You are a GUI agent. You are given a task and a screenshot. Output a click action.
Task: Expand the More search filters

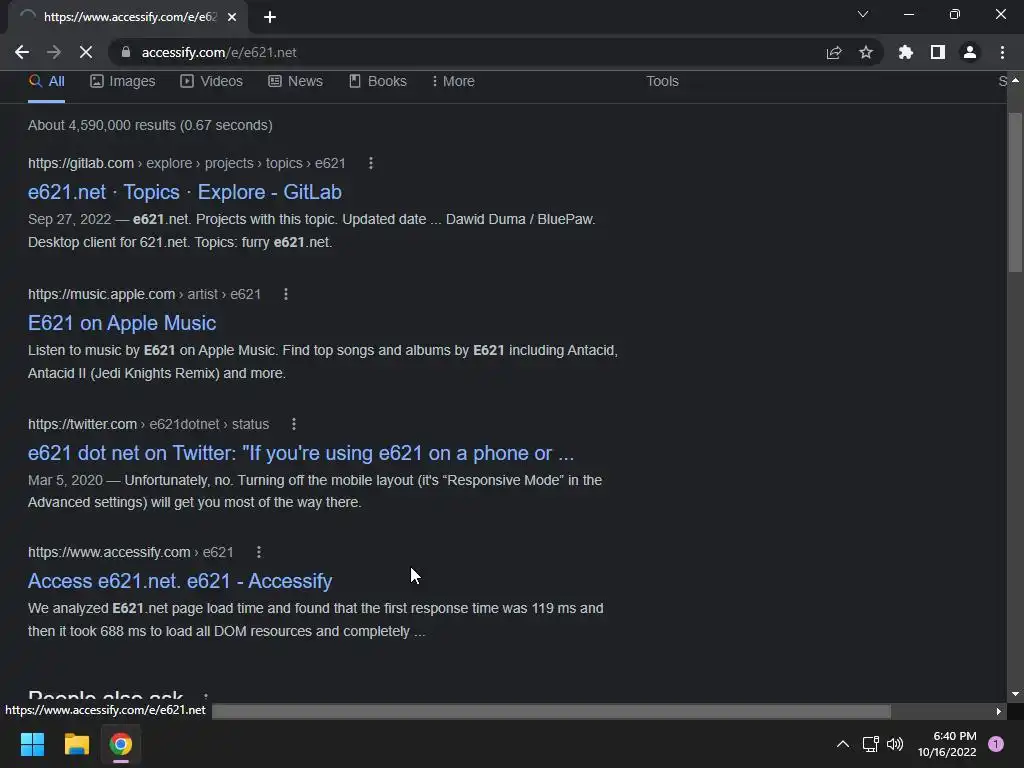pyautogui.click(x=453, y=82)
